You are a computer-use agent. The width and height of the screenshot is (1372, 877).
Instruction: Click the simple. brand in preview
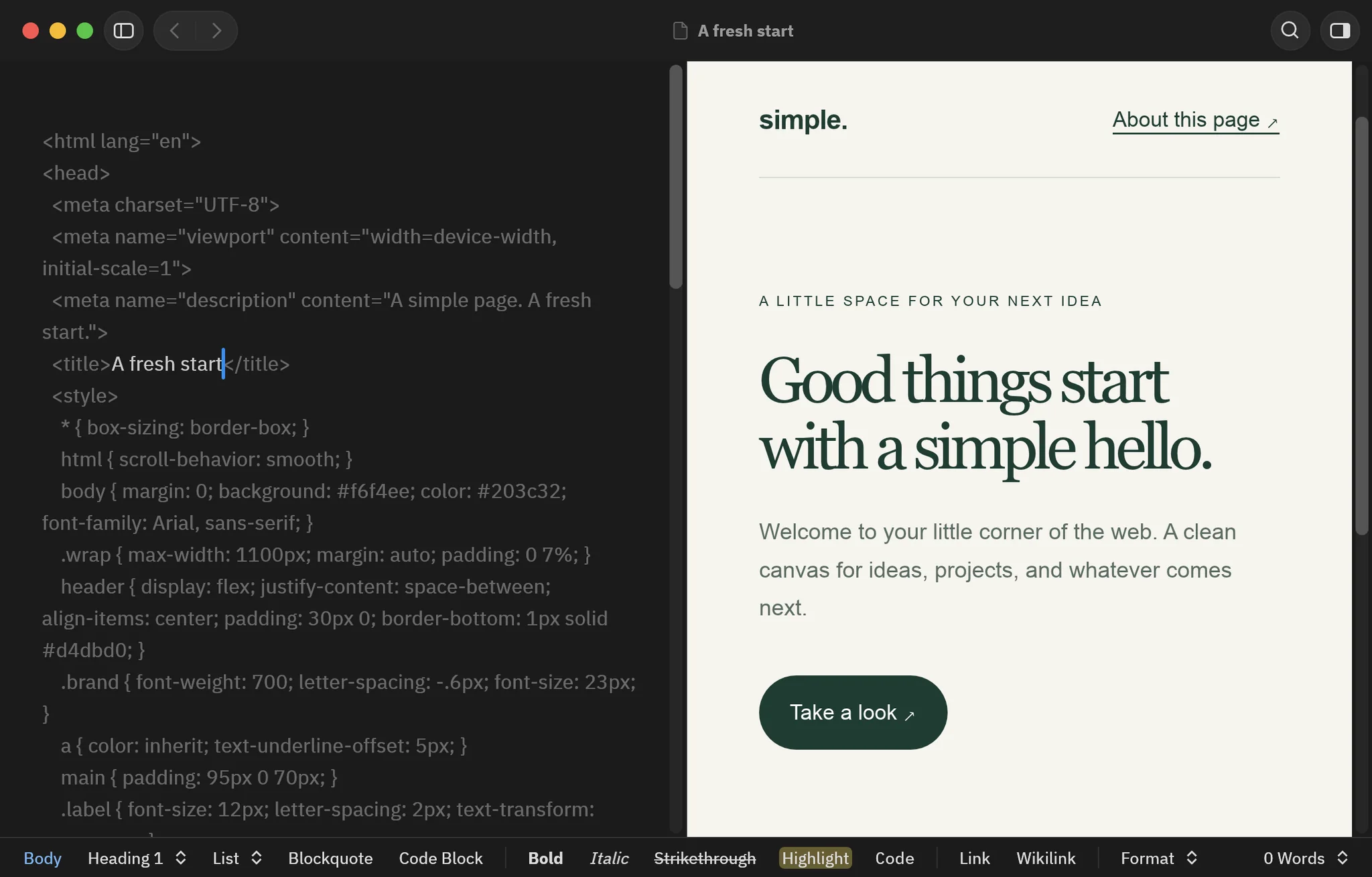803,120
